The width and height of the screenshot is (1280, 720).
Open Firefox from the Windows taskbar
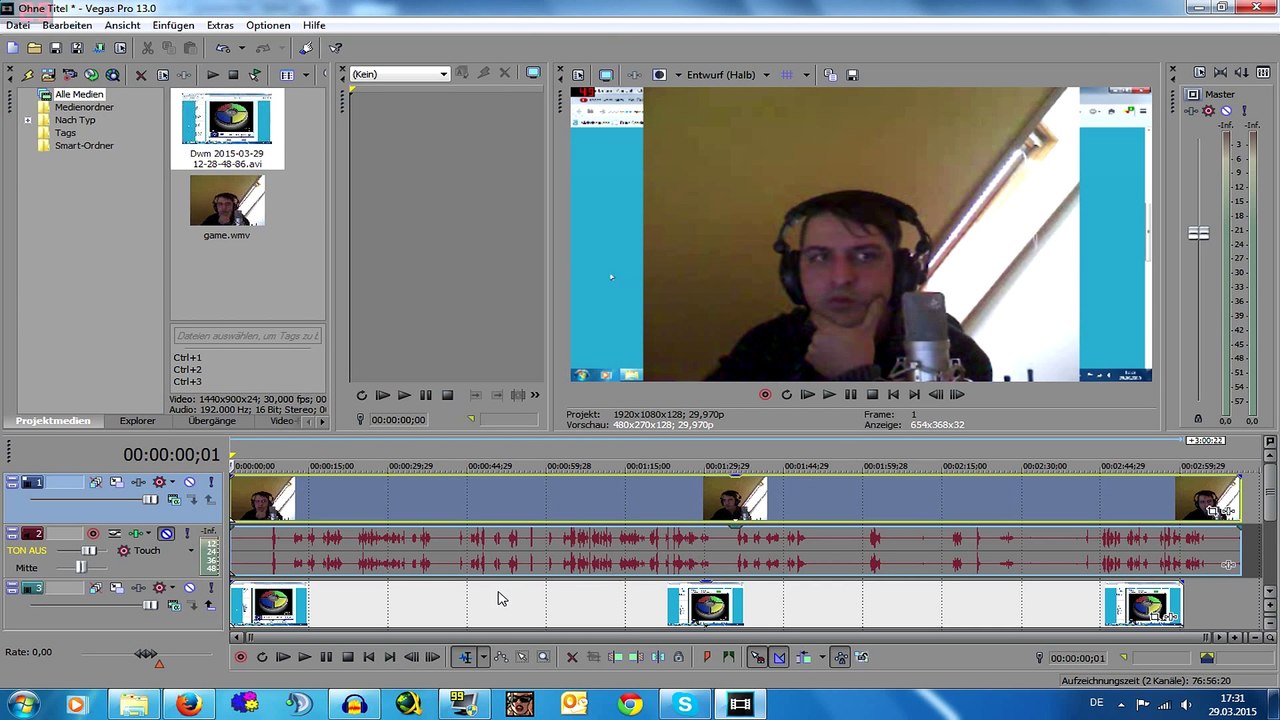click(x=189, y=705)
